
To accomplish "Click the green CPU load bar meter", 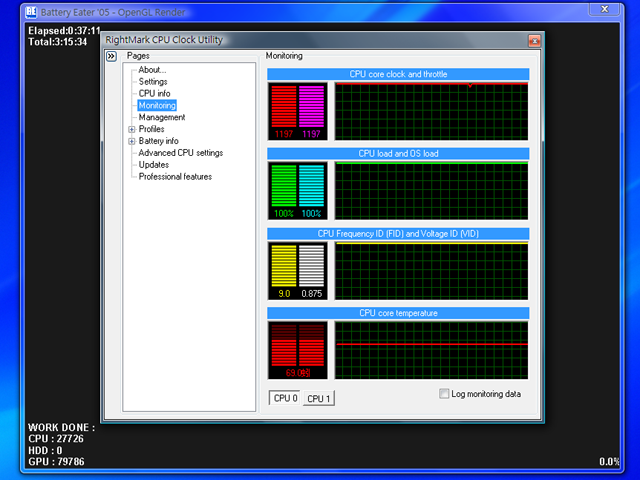I will (x=284, y=186).
